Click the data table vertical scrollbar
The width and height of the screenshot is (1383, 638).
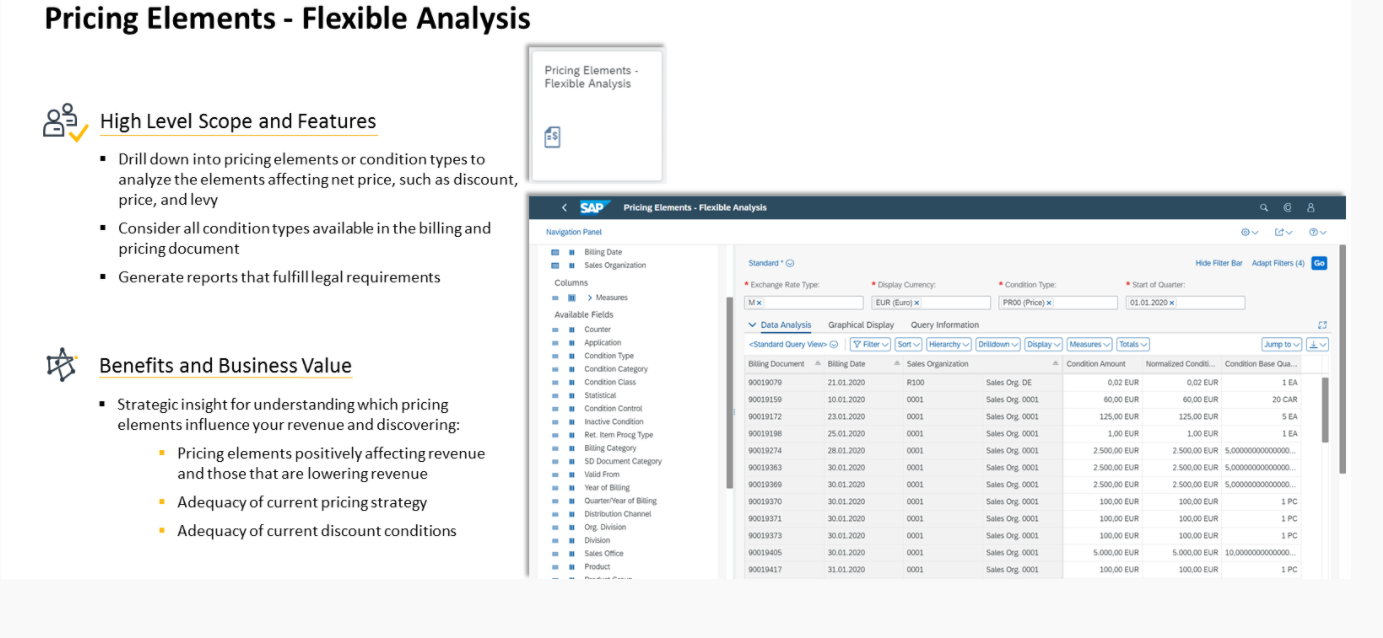coord(1325,410)
